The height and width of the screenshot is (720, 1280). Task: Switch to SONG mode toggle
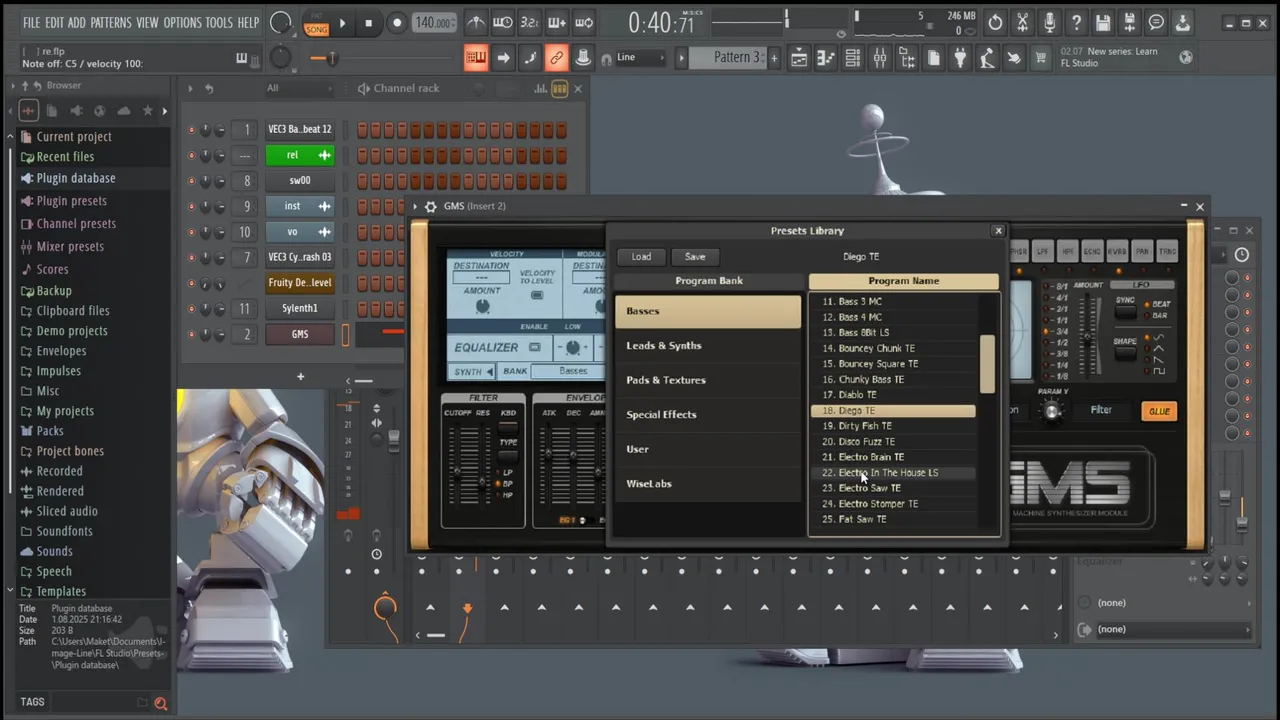(x=316, y=29)
